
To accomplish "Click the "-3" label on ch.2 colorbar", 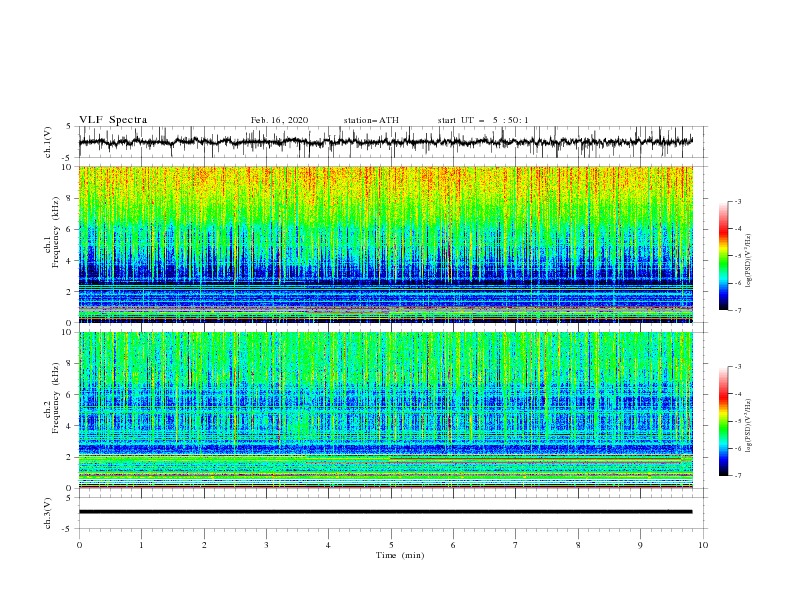I will tap(738, 367).
